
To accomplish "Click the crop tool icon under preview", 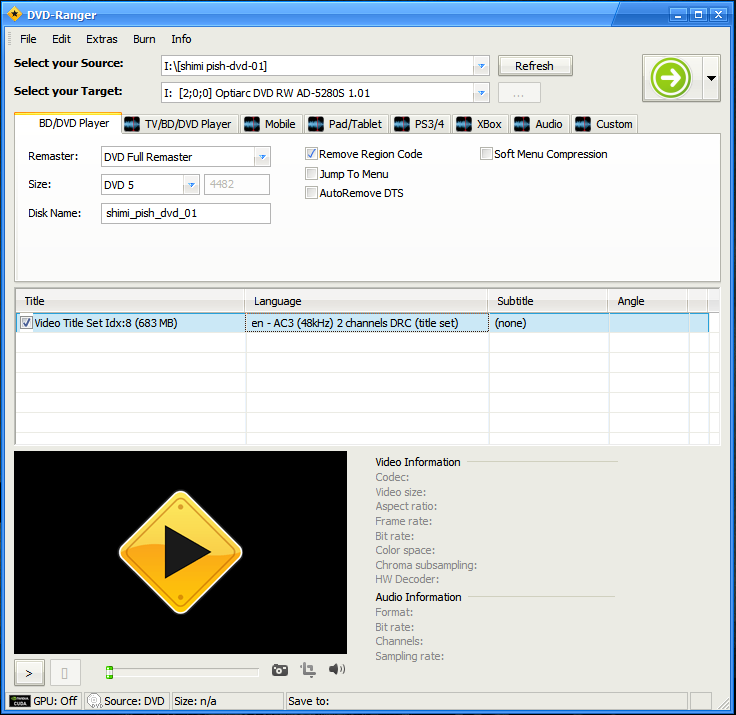I will [x=308, y=669].
